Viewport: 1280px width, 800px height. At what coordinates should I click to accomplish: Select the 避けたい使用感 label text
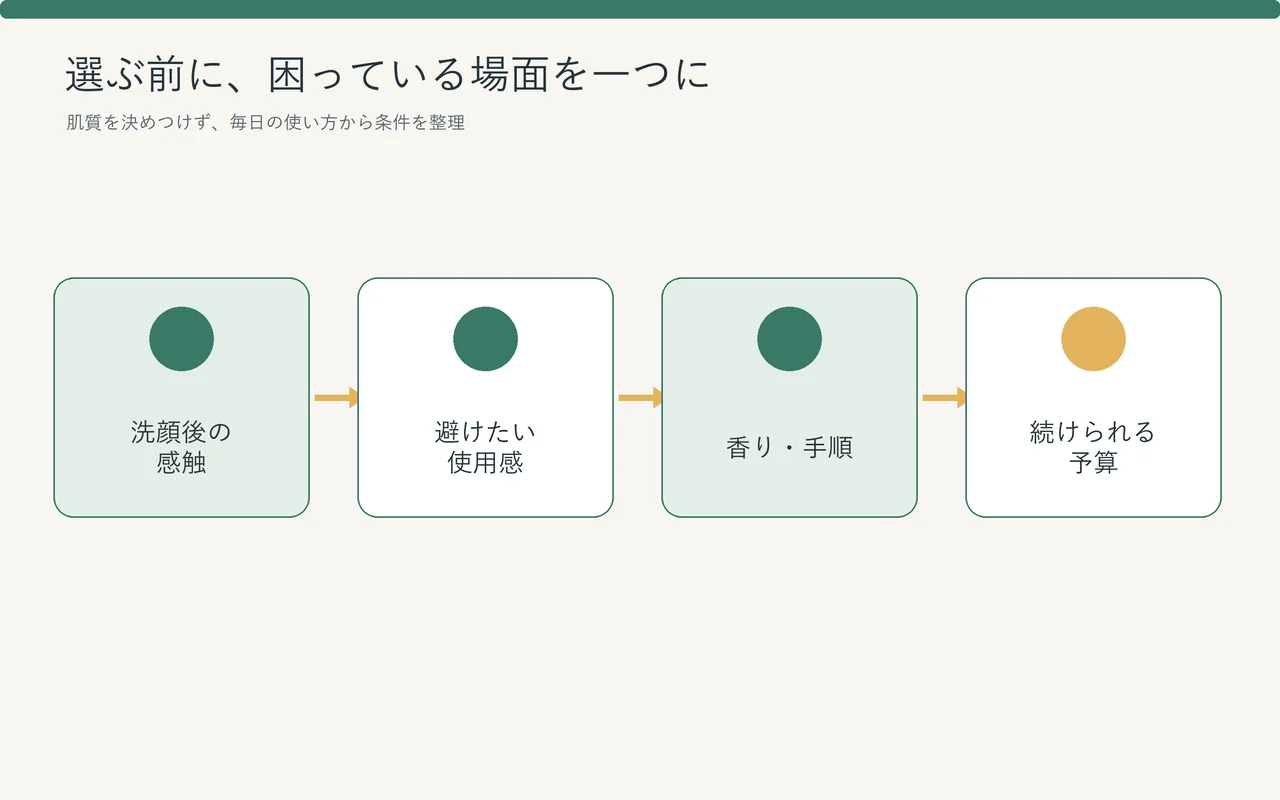coord(485,447)
